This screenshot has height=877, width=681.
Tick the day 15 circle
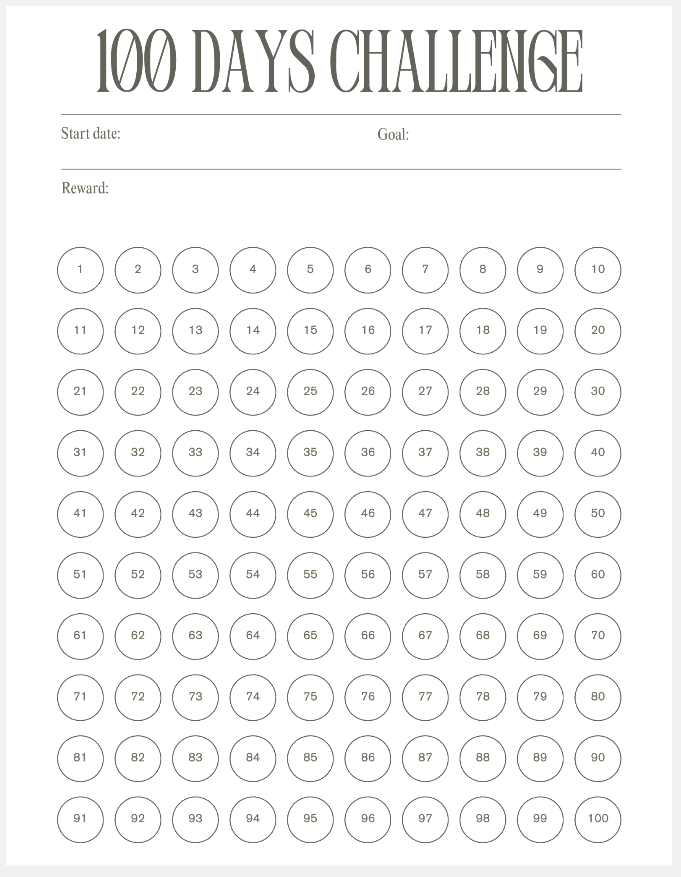(x=310, y=331)
